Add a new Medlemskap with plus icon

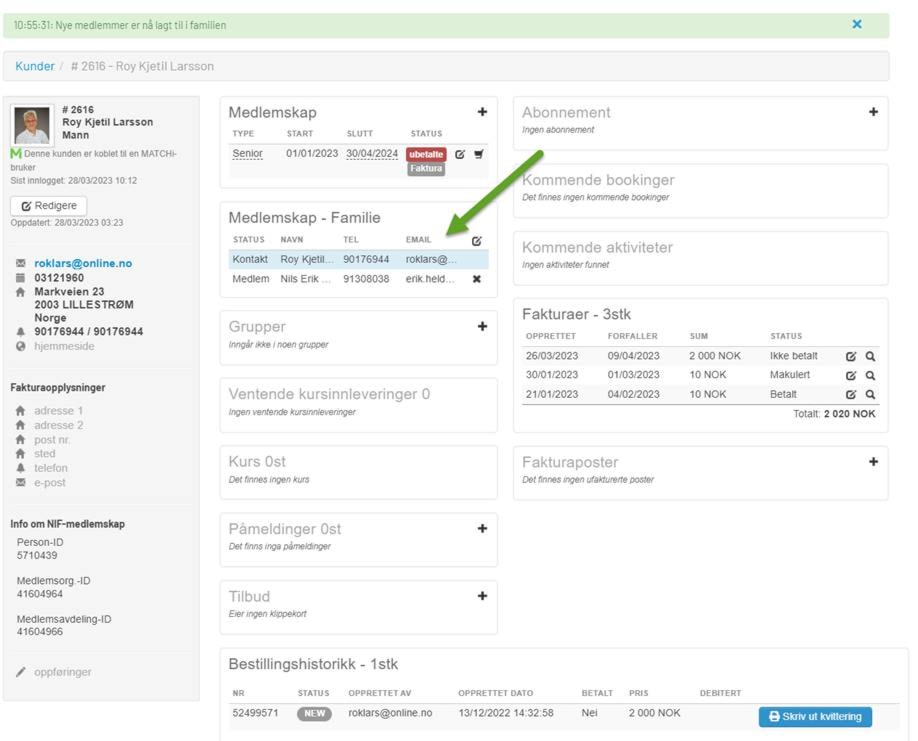click(x=482, y=113)
